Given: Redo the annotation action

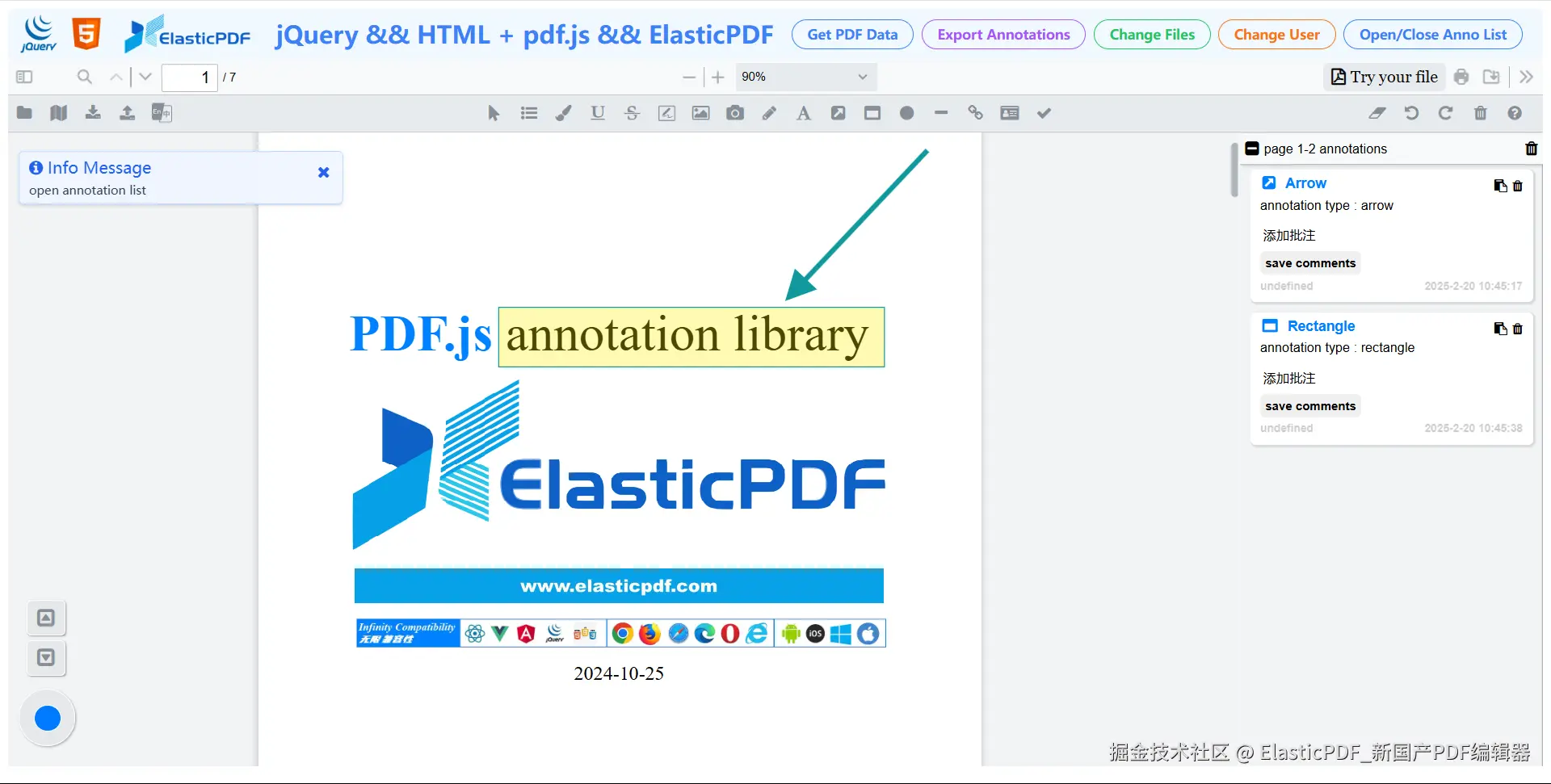Looking at the screenshot, I should pyautogui.click(x=1446, y=113).
